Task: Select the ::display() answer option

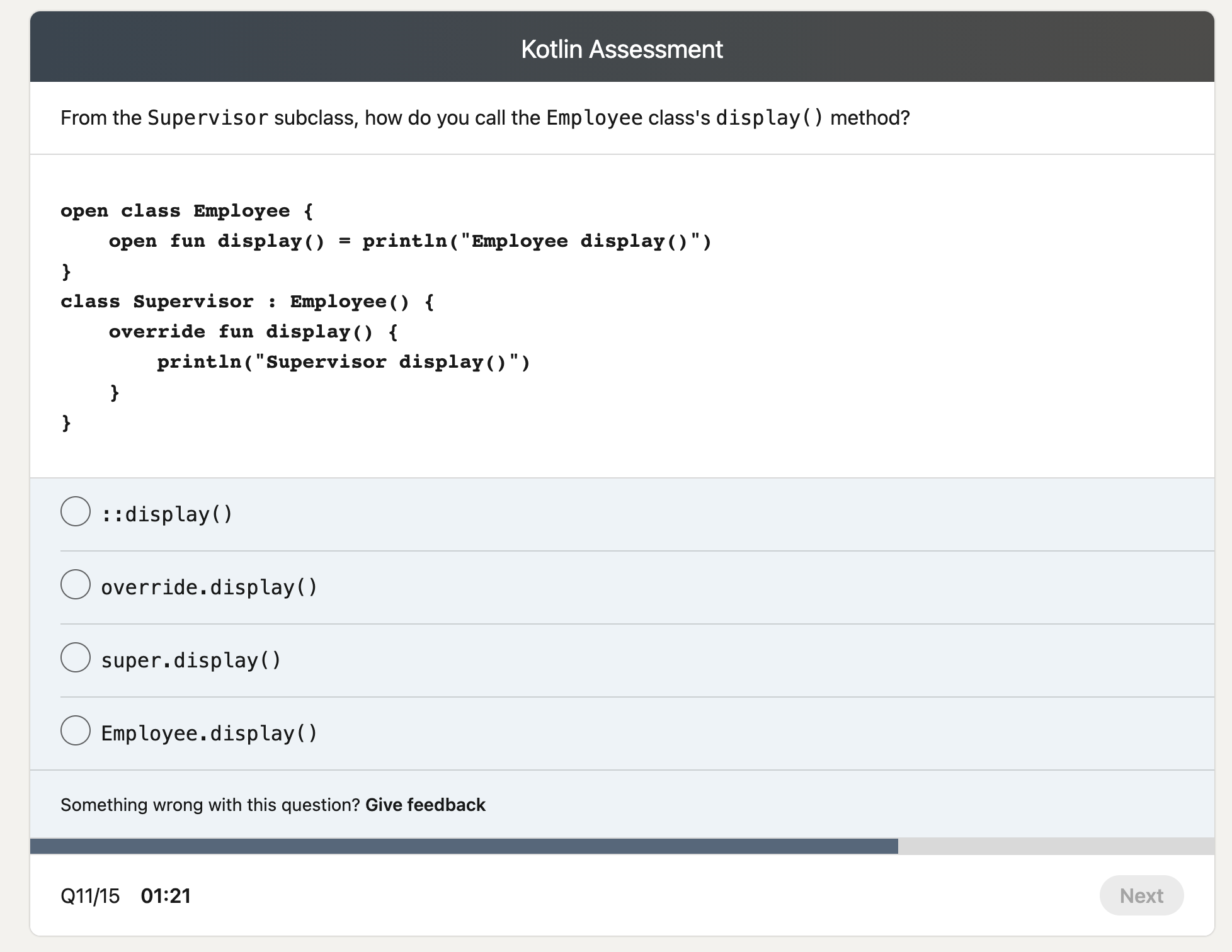Action: 75,512
